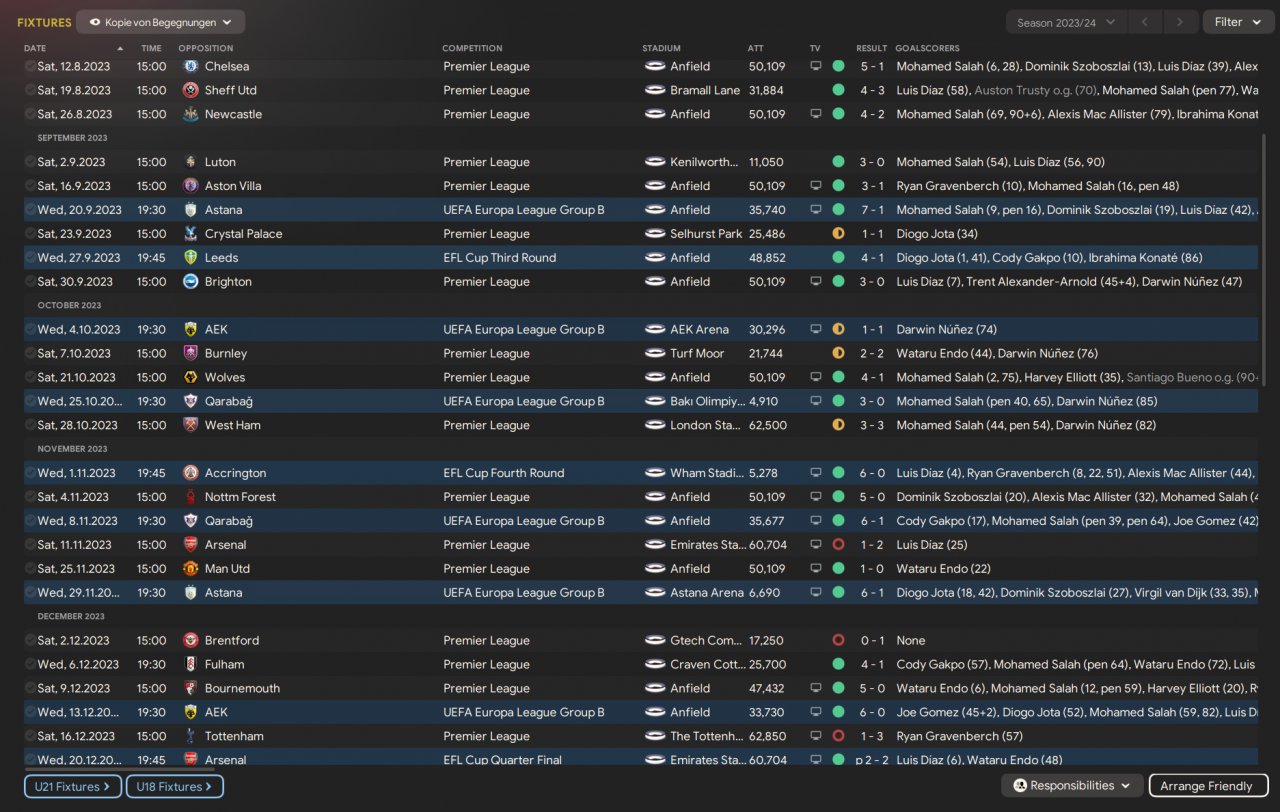Click the Sheff Utd club badge
The width and height of the screenshot is (1280, 812).
pyautogui.click(x=191, y=90)
